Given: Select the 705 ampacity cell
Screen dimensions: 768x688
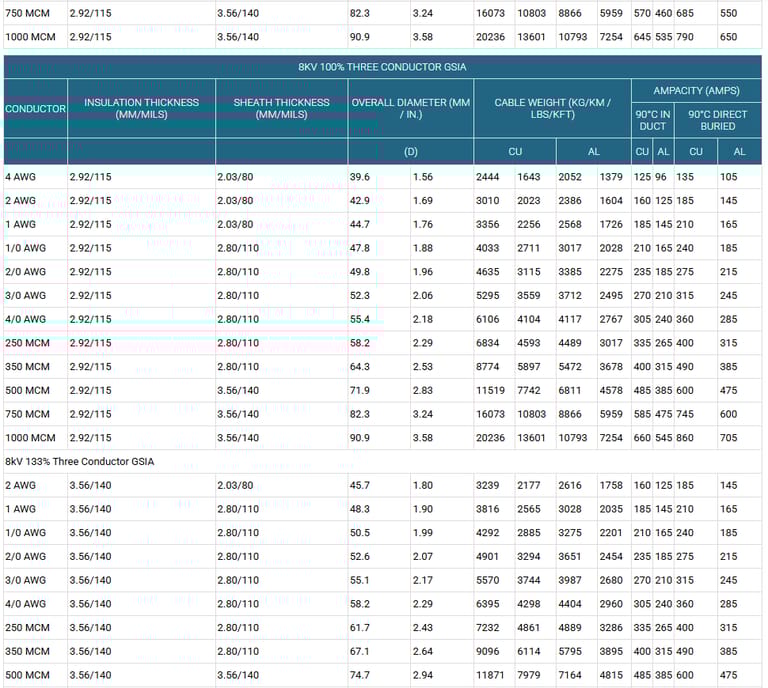Looking at the screenshot, I should [x=730, y=438].
